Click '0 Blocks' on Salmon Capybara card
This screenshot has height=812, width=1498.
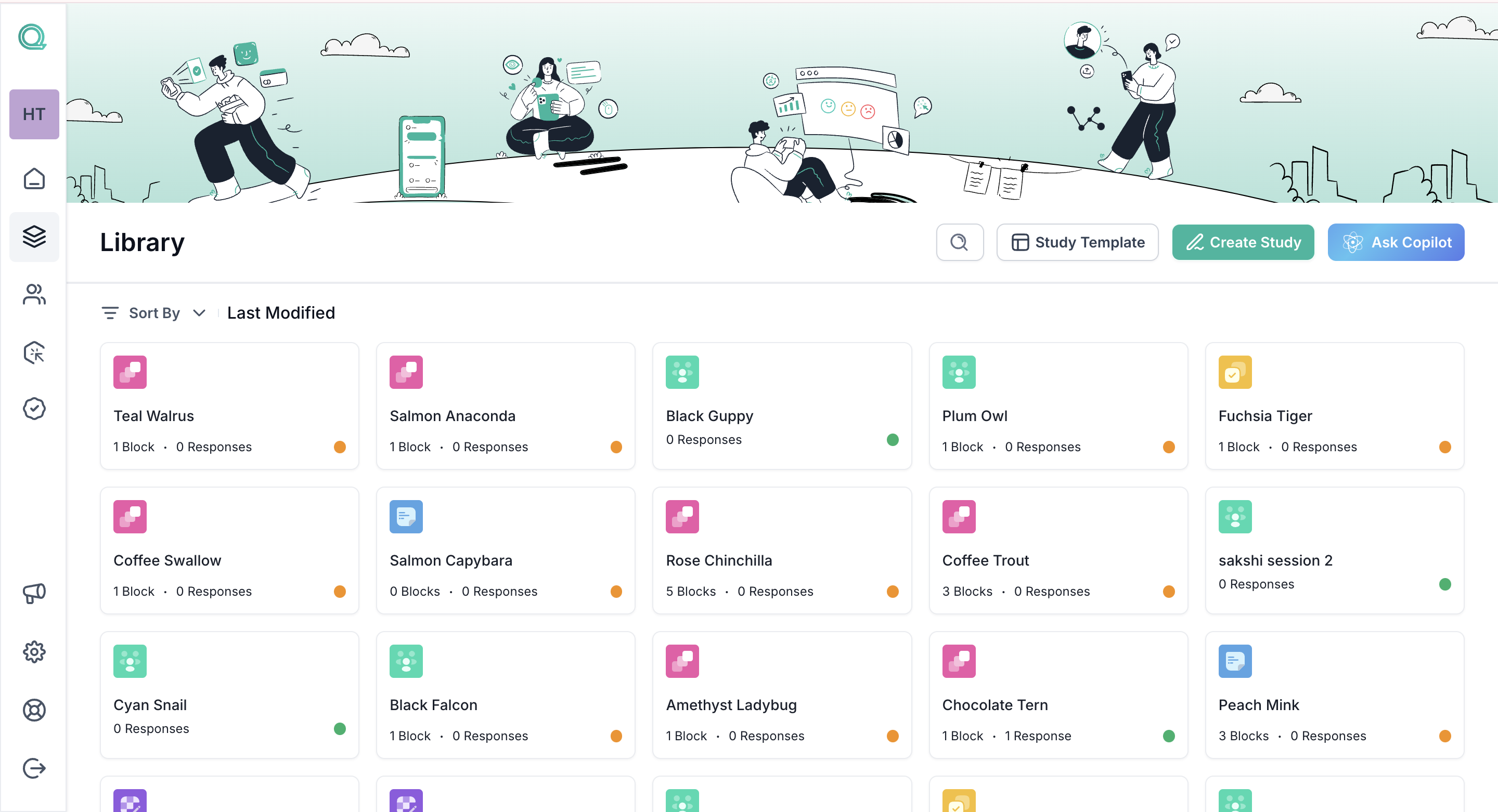[x=415, y=592]
